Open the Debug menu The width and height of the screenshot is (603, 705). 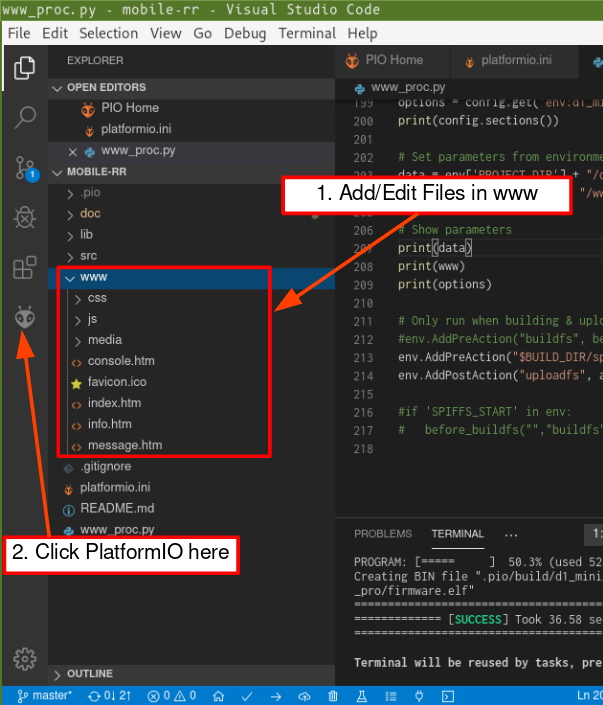coord(245,33)
